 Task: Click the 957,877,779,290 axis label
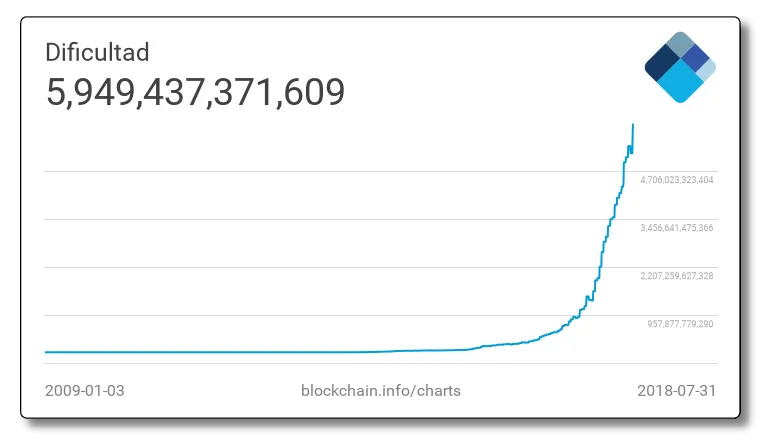(x=679, y=324)
